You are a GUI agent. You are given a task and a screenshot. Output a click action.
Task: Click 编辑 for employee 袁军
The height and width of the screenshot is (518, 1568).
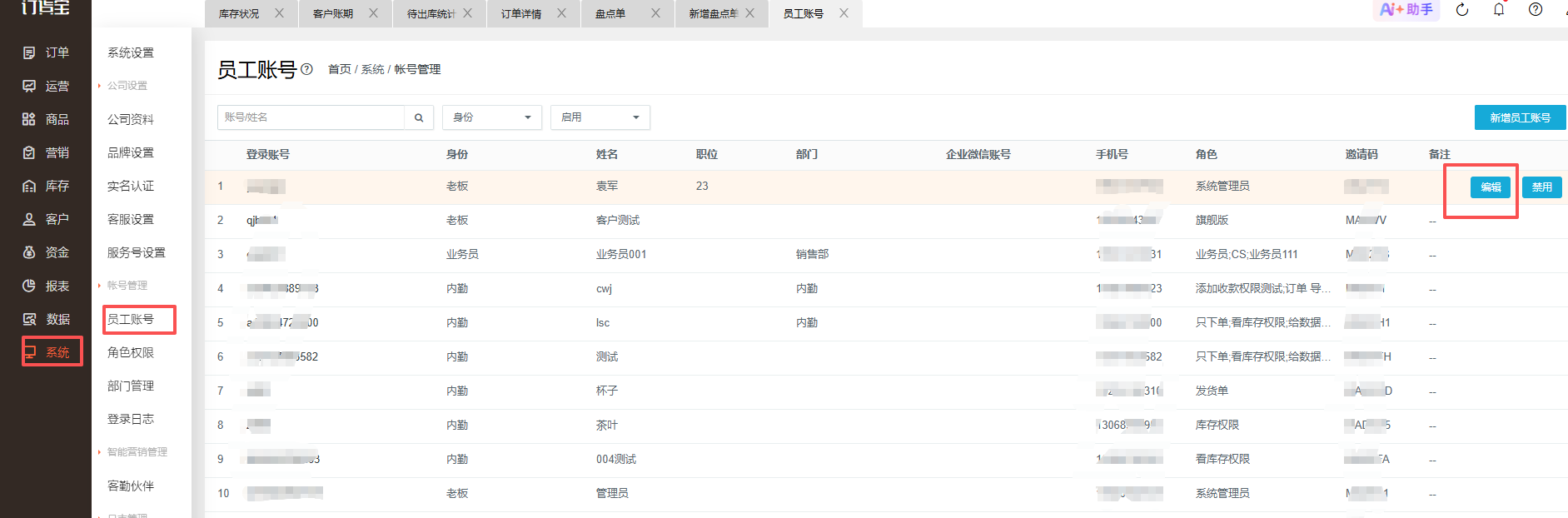[x=1491, y=187]
